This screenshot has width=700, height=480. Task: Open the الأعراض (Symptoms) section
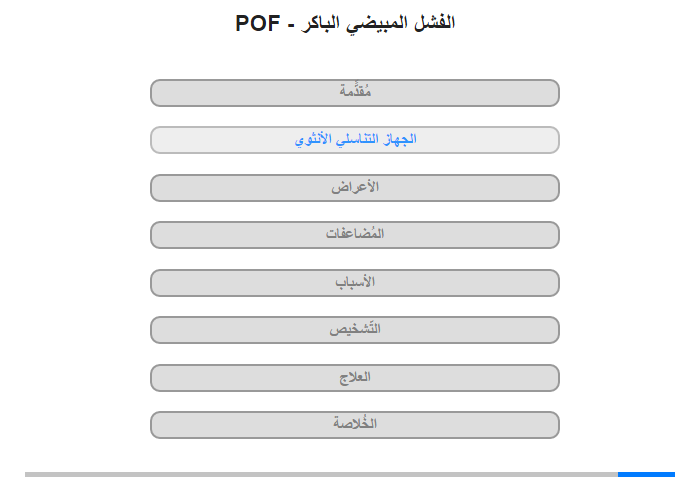coord(354,188)
